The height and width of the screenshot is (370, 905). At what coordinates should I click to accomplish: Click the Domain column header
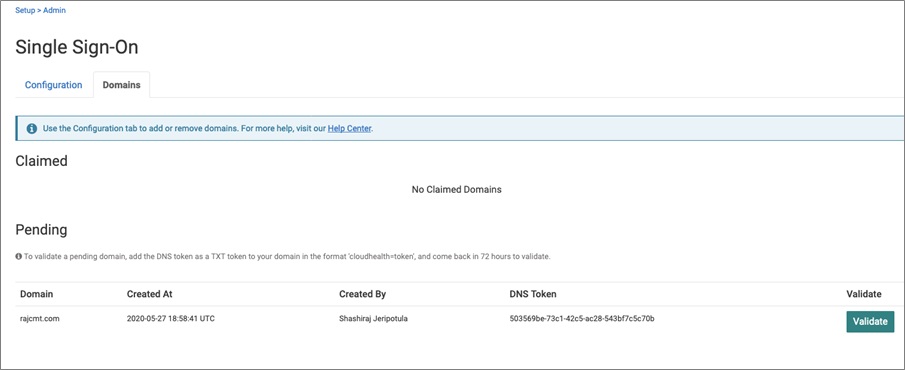[x=36, y=294]
